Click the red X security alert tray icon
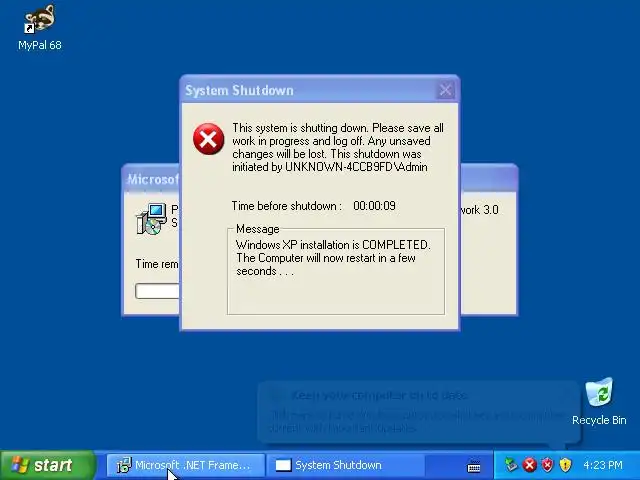The image size is (640, 480). click(x=529, y=465)
